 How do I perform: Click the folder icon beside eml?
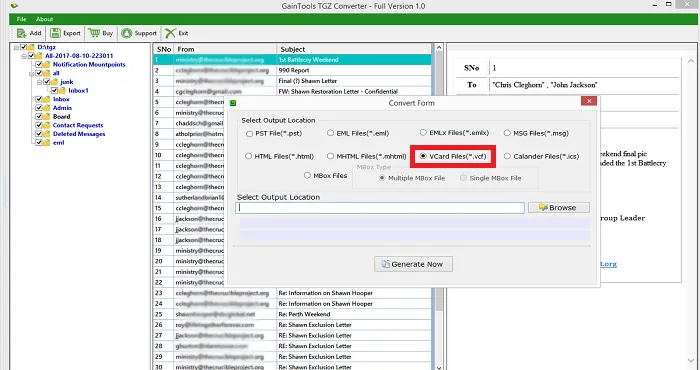coord(46,143)
